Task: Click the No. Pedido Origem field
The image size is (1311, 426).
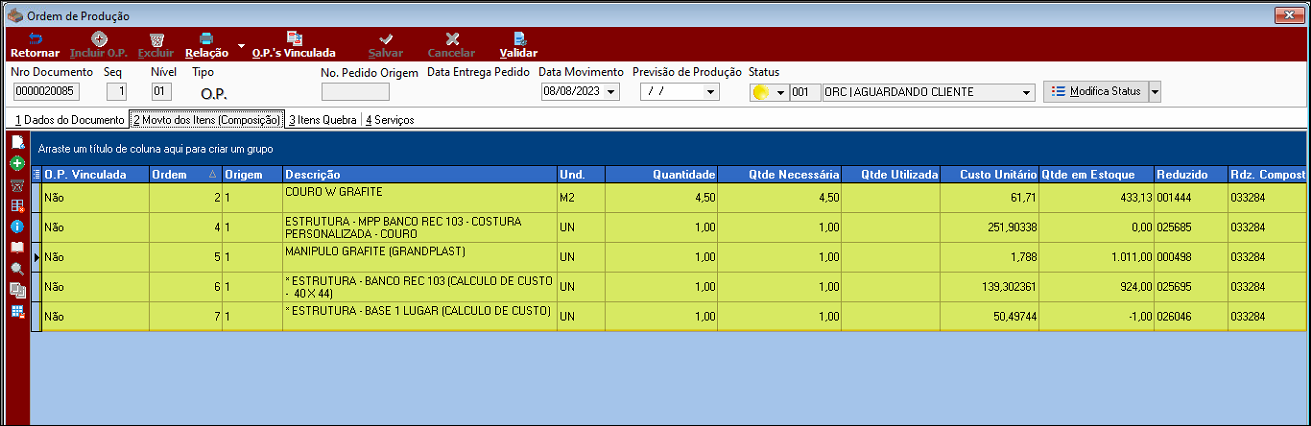Action: click(x=355, y=92)
